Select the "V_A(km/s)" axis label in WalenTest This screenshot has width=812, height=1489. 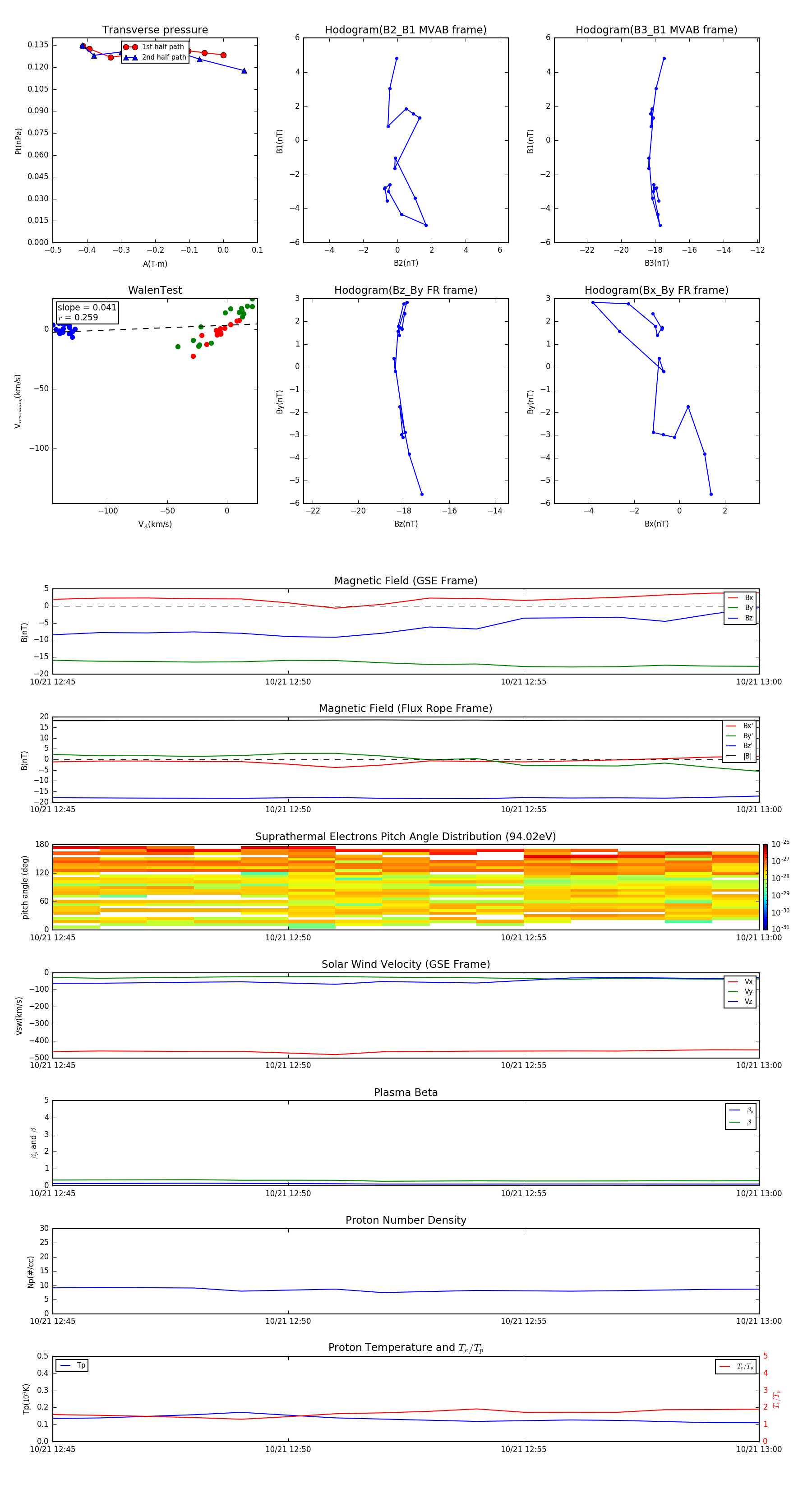click(155, 524)
